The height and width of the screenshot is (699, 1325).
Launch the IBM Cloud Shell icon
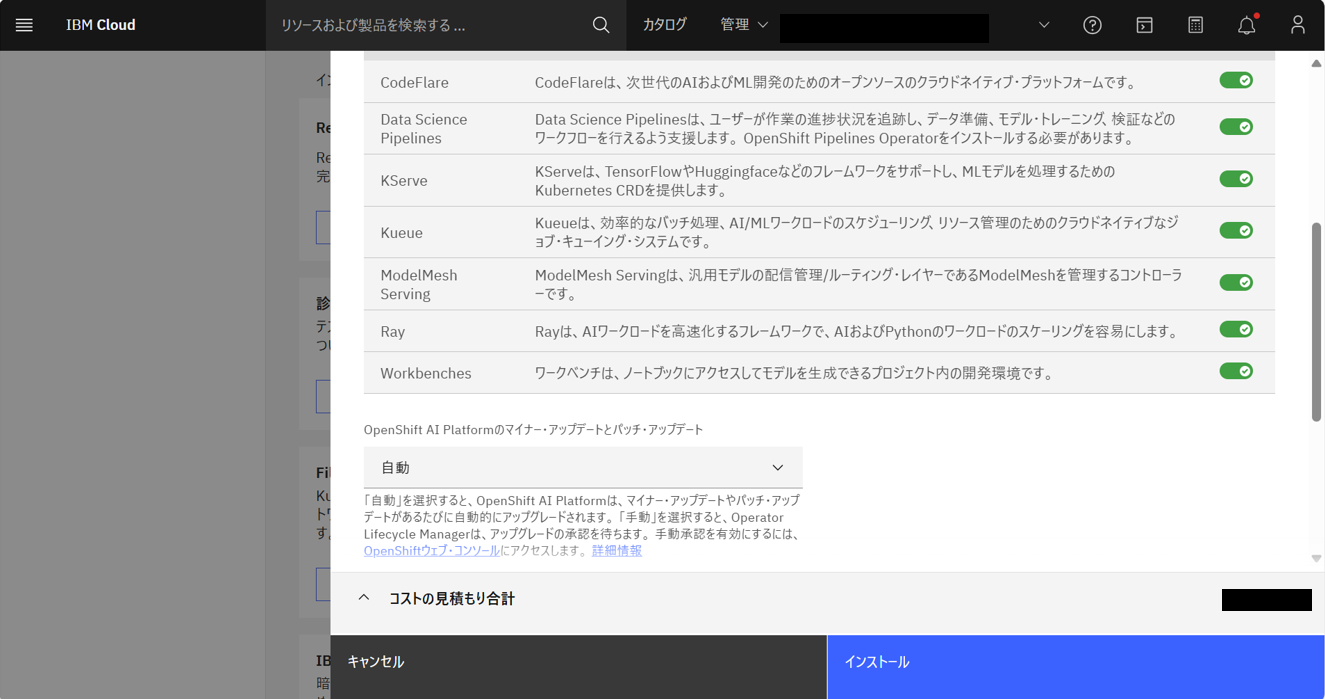pyautogui.click(x=1144, y=25)
